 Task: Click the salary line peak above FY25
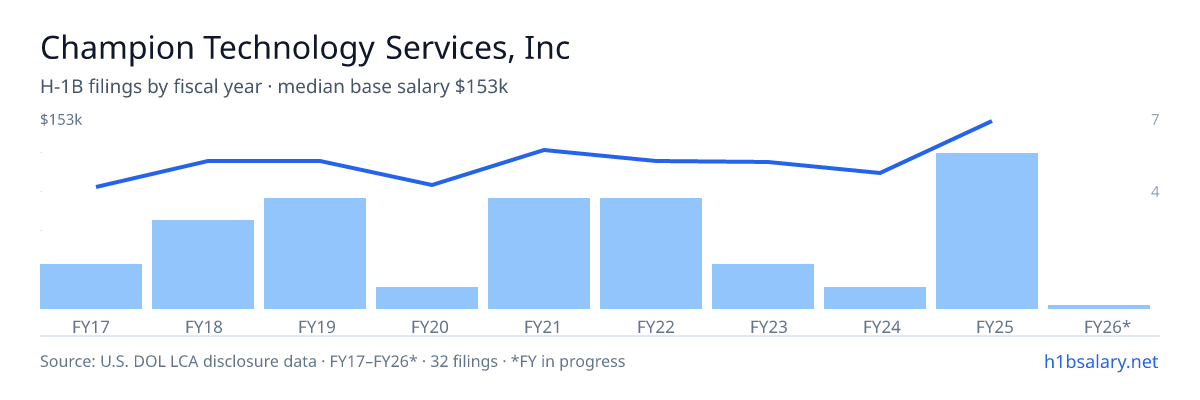[990, 122]
